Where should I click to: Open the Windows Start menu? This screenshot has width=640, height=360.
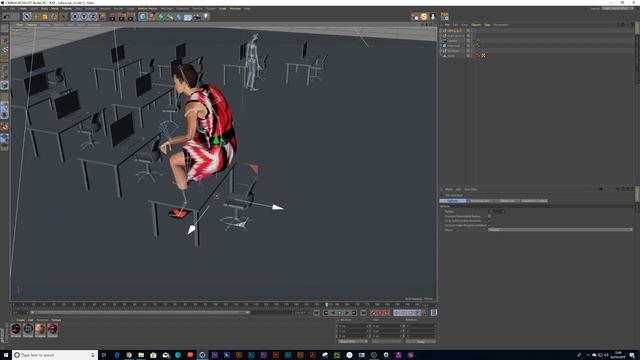tap(6, 355)
